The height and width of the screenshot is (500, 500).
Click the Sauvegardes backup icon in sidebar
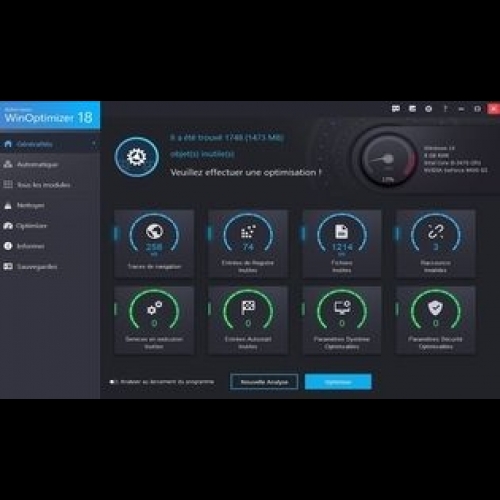pyautogui.click(x=8, y=266)
